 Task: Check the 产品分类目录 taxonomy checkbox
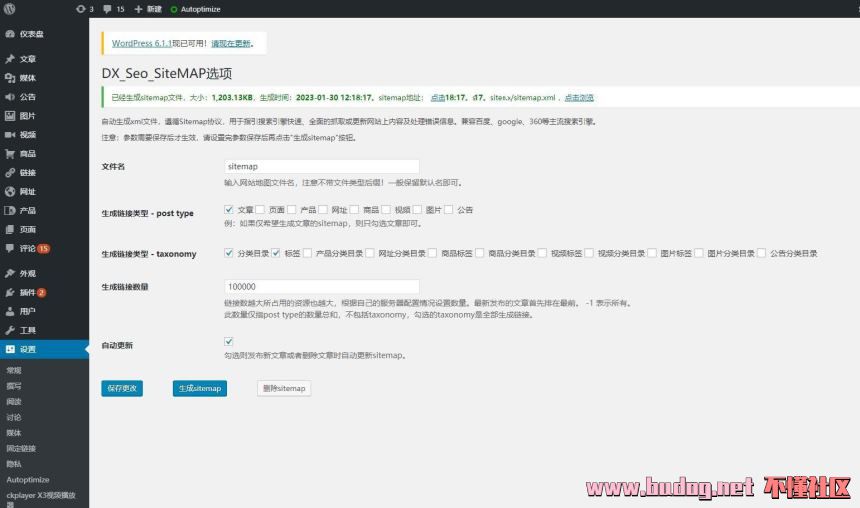[x=307, y=253]
